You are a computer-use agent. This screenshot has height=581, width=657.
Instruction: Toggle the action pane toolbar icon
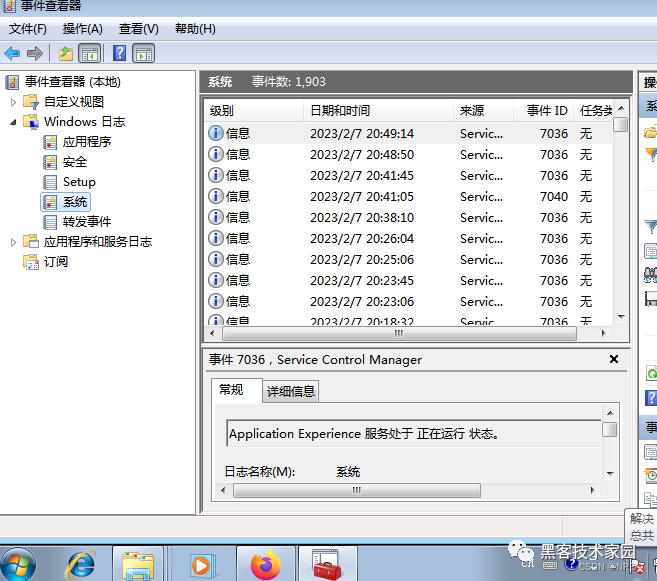[x=144, y=53]
